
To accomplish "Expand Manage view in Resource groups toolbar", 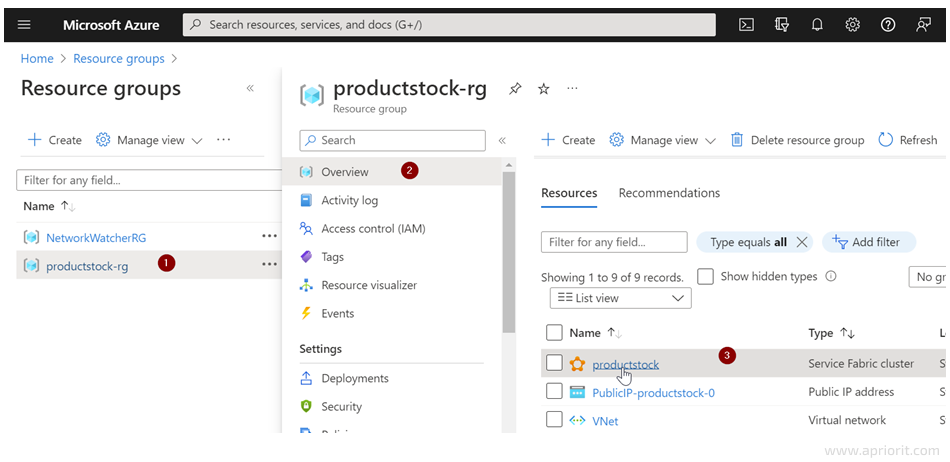I will (x=149, y=140).
